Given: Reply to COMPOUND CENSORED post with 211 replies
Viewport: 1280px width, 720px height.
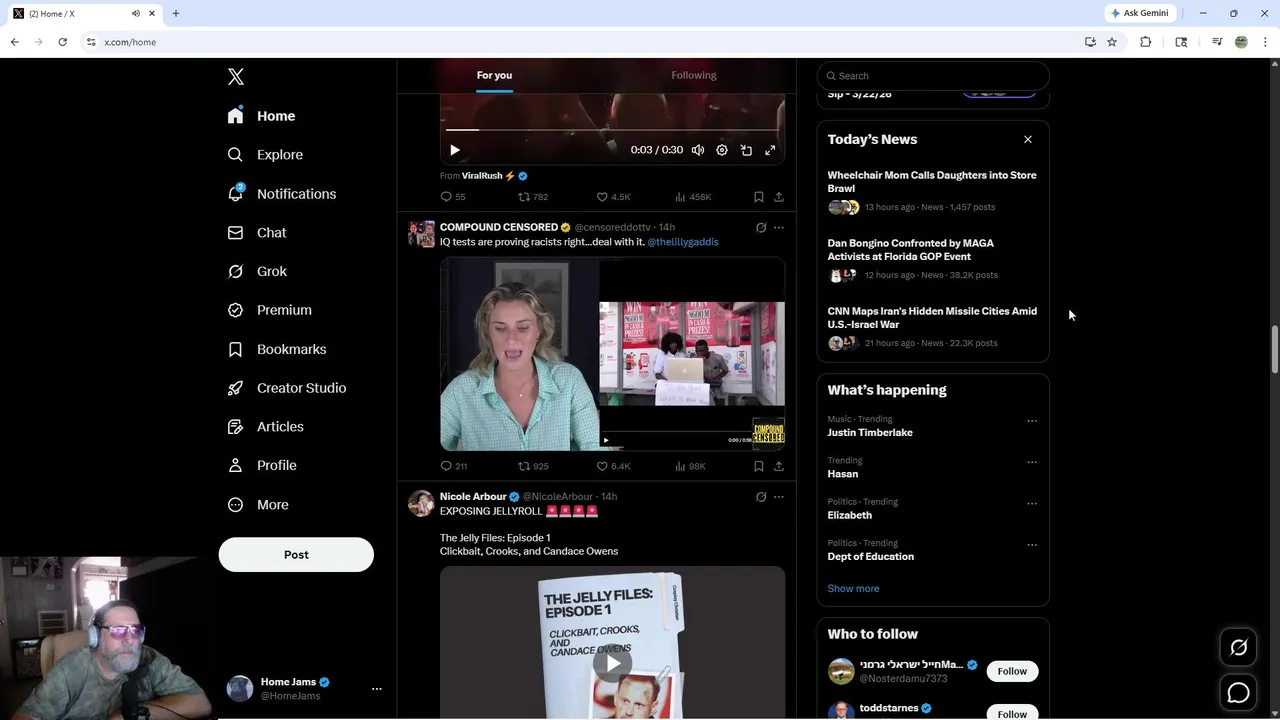Looking at the screenshot, I should pos(454,466).
